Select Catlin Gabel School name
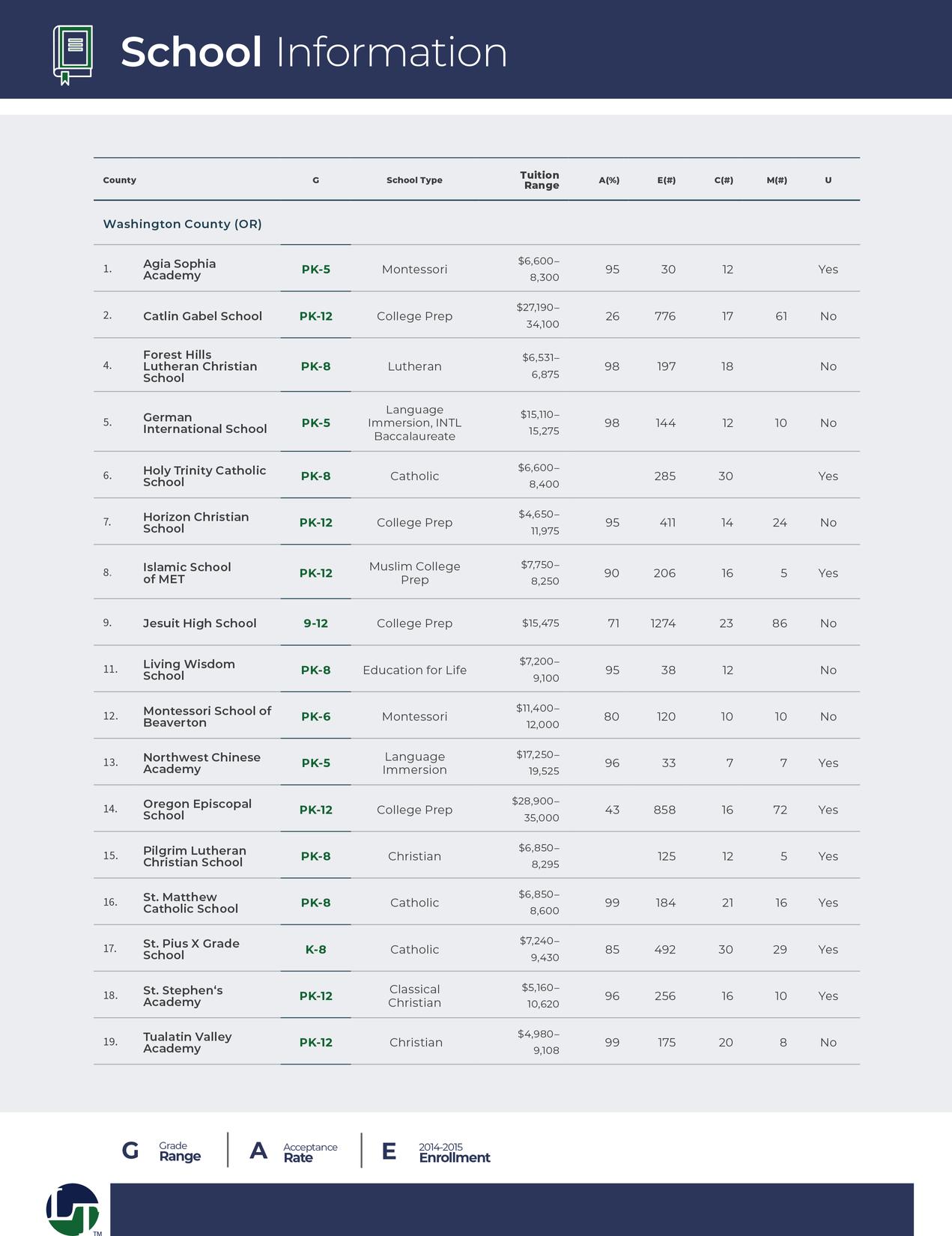Image resolution: width=952 pixels, height=1236 pixels. tap(202, 316)
